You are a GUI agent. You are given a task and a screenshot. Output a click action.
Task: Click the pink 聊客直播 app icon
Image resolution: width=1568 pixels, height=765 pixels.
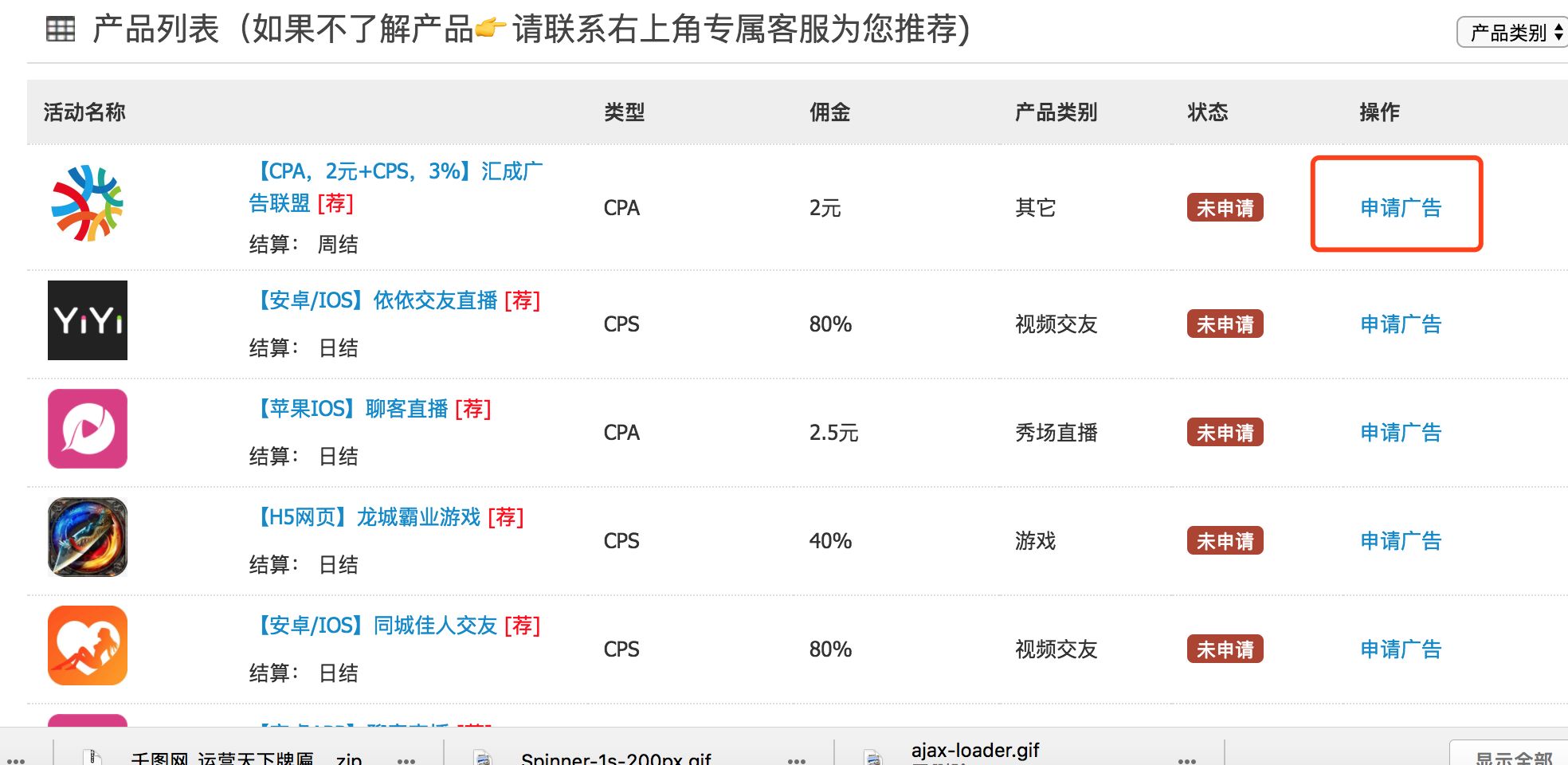[x=88, y=429]
